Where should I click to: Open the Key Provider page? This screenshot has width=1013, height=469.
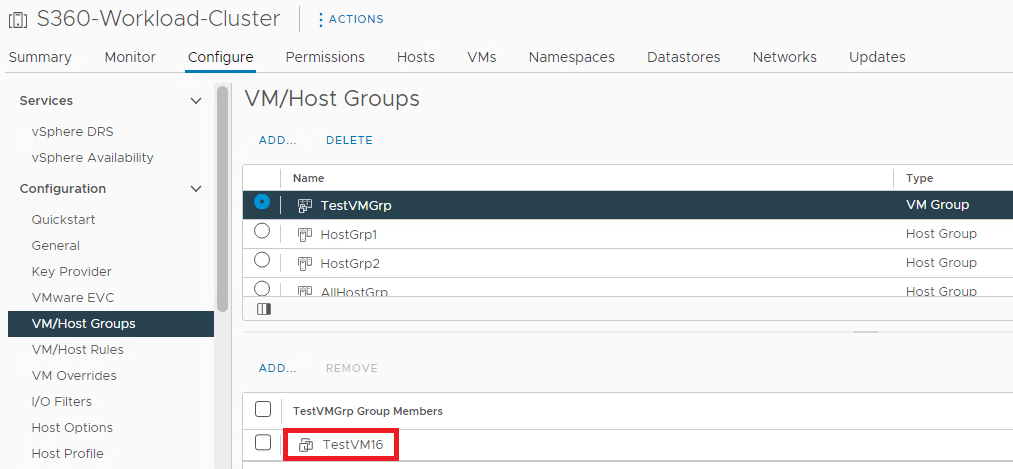coord(71,271)
